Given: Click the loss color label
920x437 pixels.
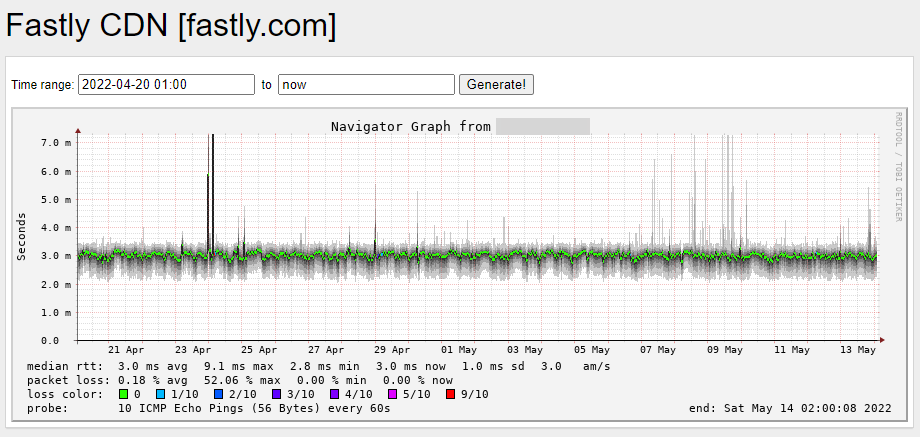Looking at the screenshot, I should [x=65, y=394].
